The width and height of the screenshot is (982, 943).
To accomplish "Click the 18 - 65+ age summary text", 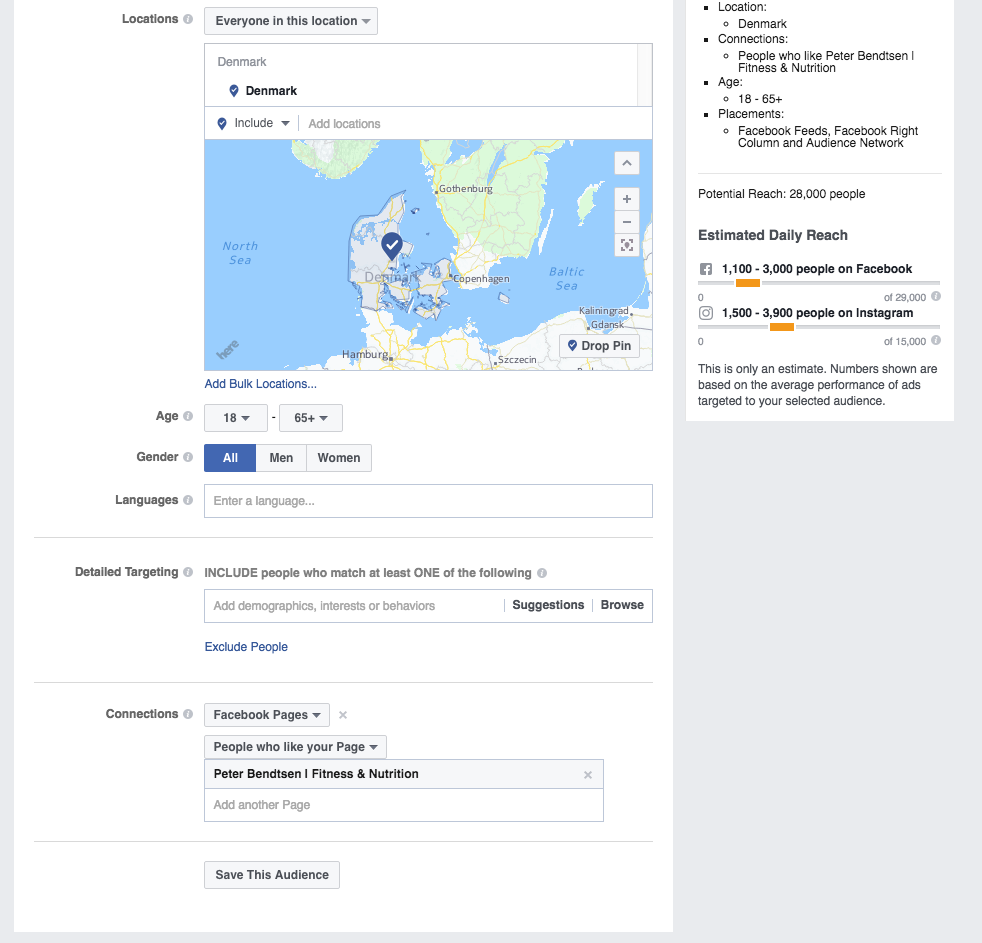I will click(x=760, y=99).
